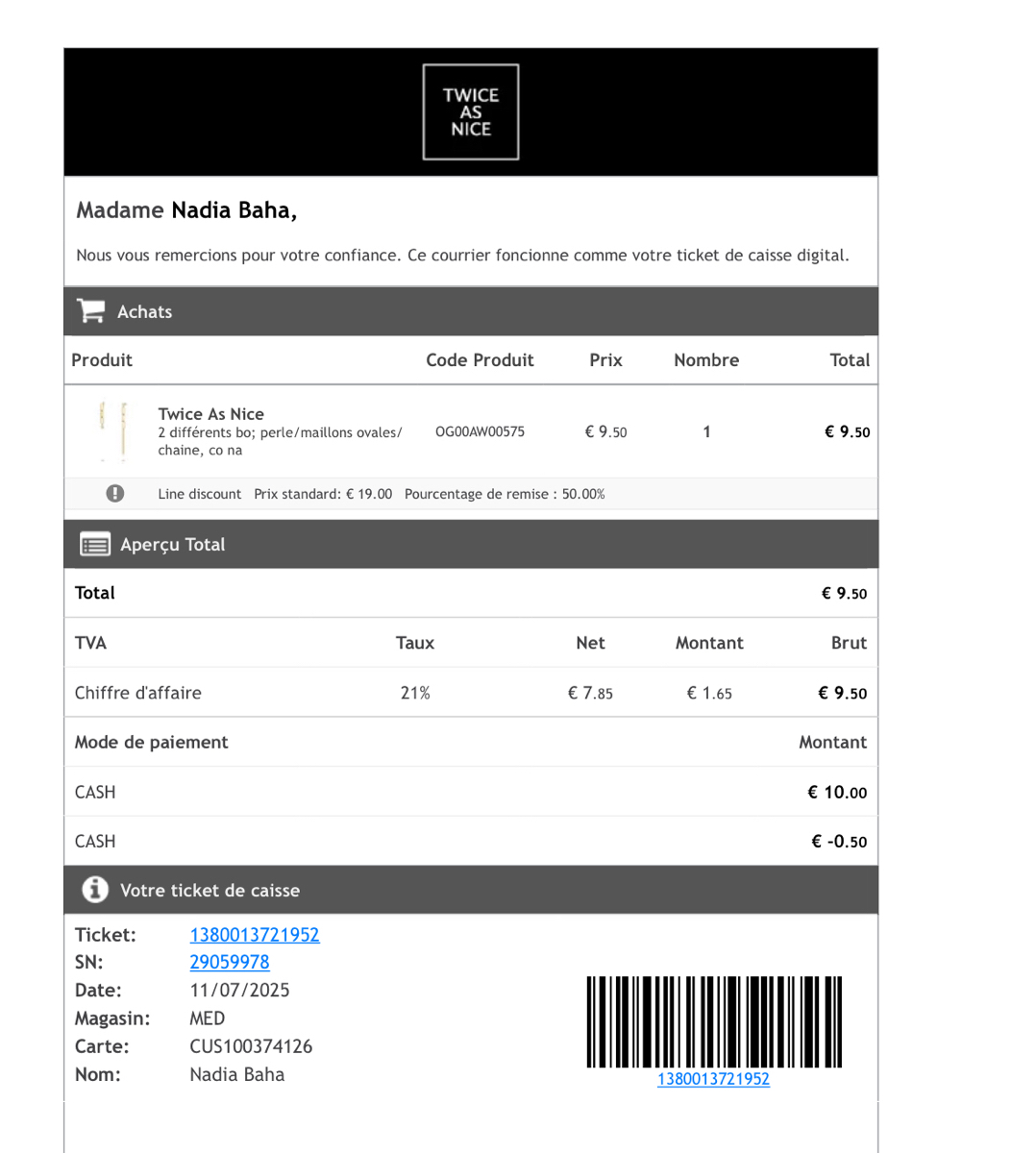Click the Votre ticket de caisse header
The width and height of the screenshot is (1036, 1153).
[x=210, y=891]
